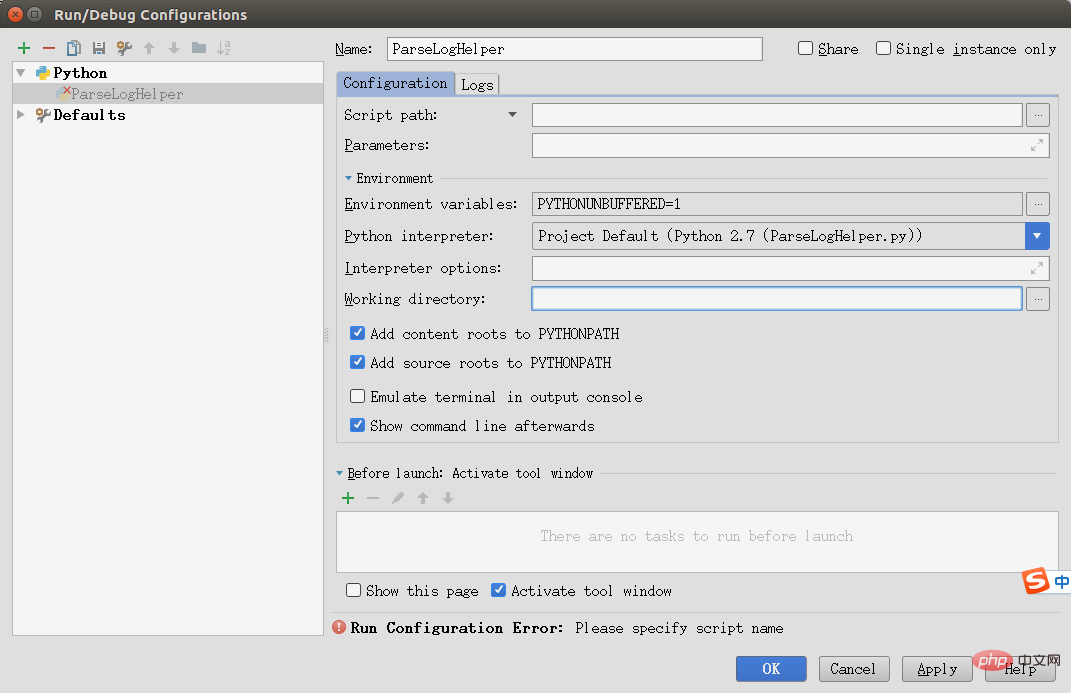The image size is (1071, 693).
Task: Click 'Please specify script name' error text
Action: (679, 628)
